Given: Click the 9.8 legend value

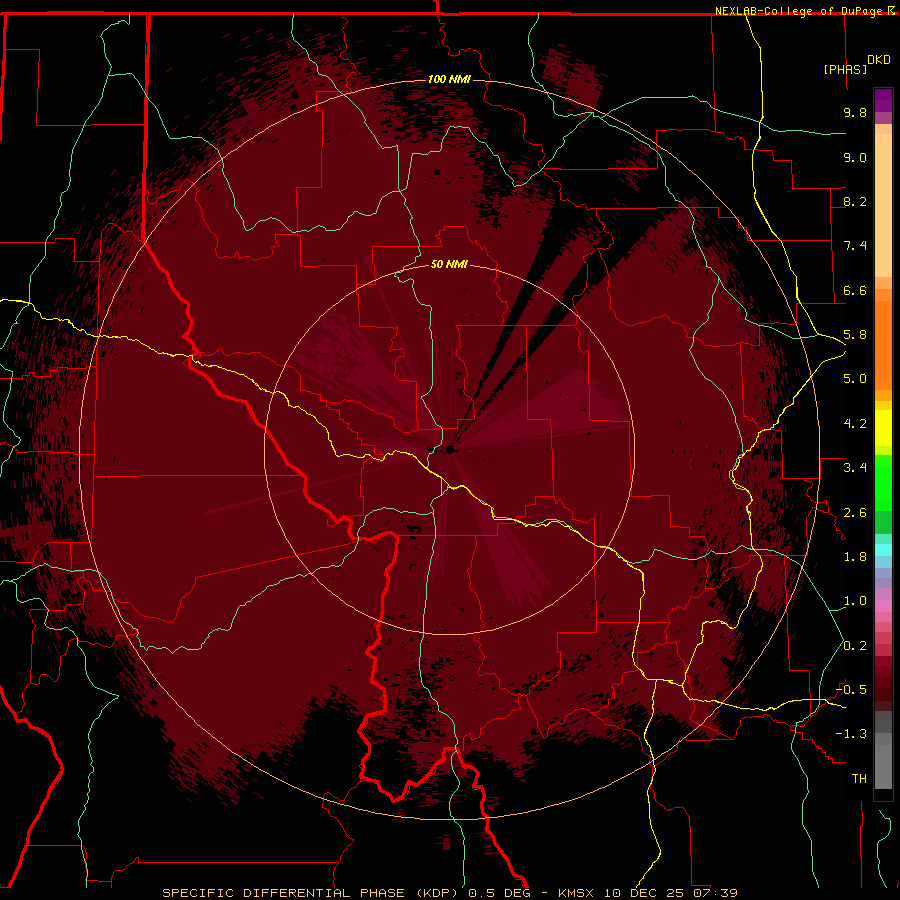Looking at the screenshot, I should click(855, 112).
